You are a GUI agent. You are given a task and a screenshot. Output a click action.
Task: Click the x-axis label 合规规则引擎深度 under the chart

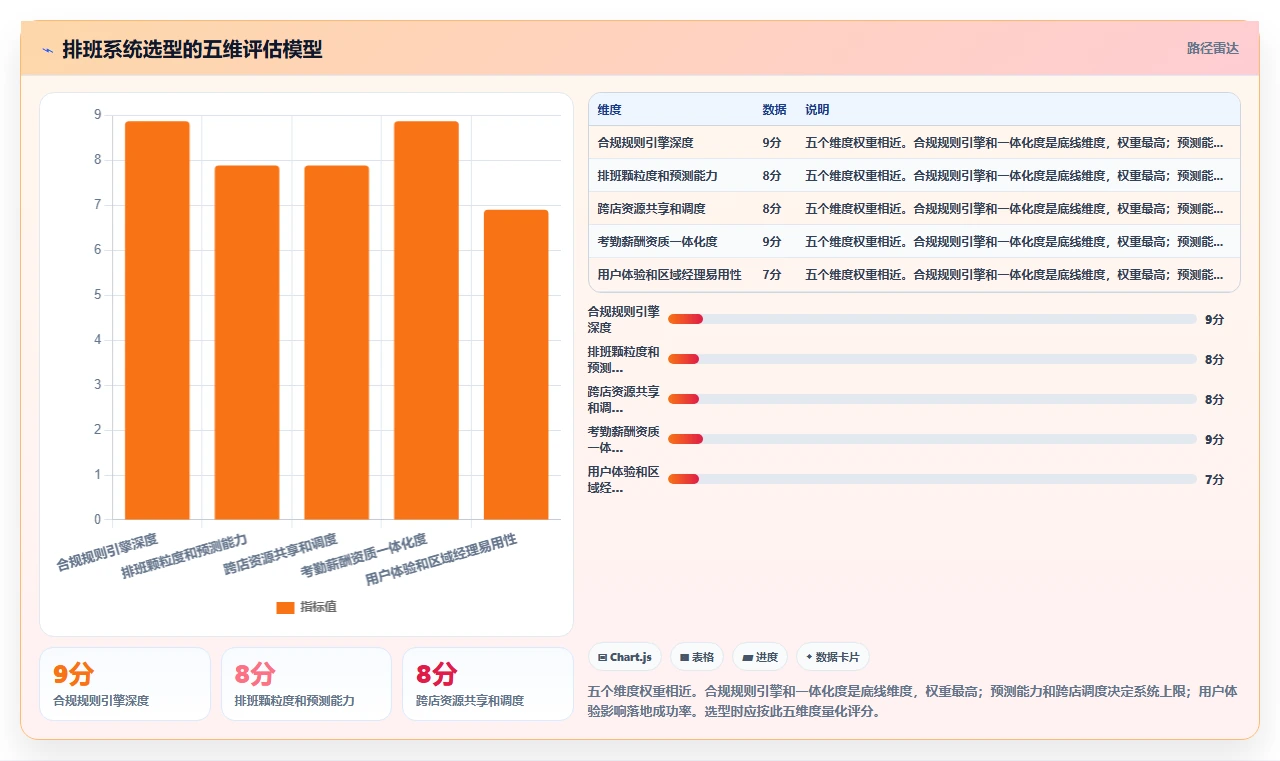click(x=107, y=552)
